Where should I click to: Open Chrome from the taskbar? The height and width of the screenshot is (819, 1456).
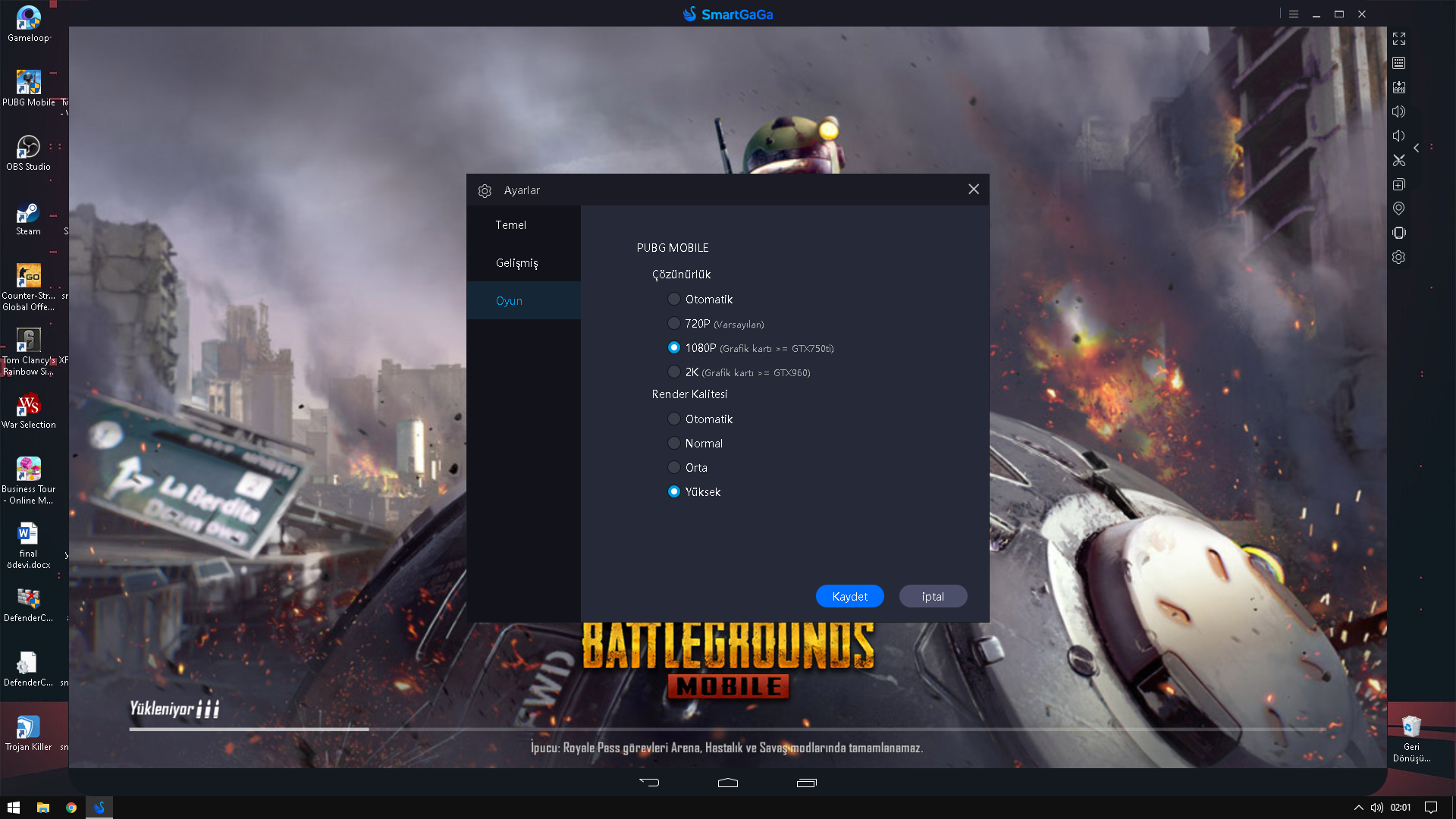71,808
